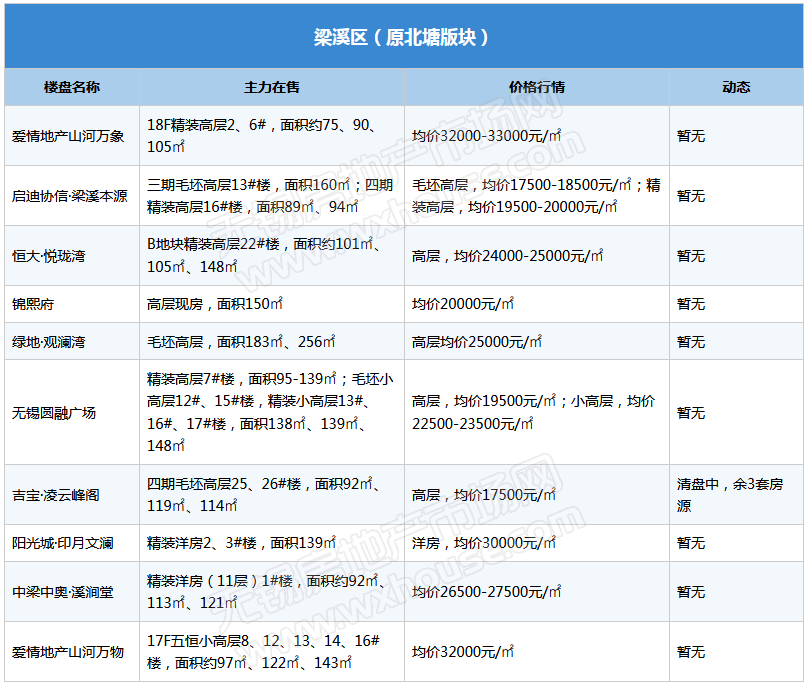The height and width of the screenshot is (685, 808).
Task: Select the 均价20000元/㎡ price cell
Action: coord(463,304)
